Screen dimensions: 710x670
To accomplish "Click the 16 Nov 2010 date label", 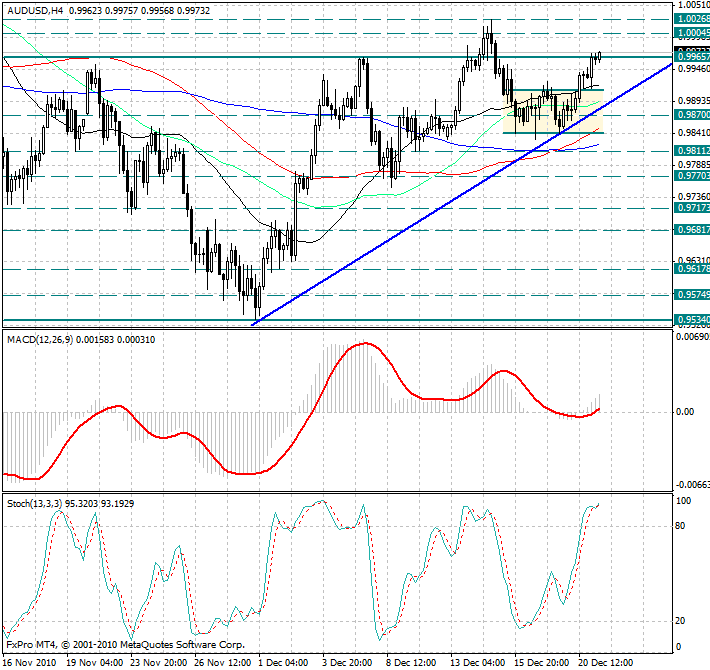I will tap(29, 663).
